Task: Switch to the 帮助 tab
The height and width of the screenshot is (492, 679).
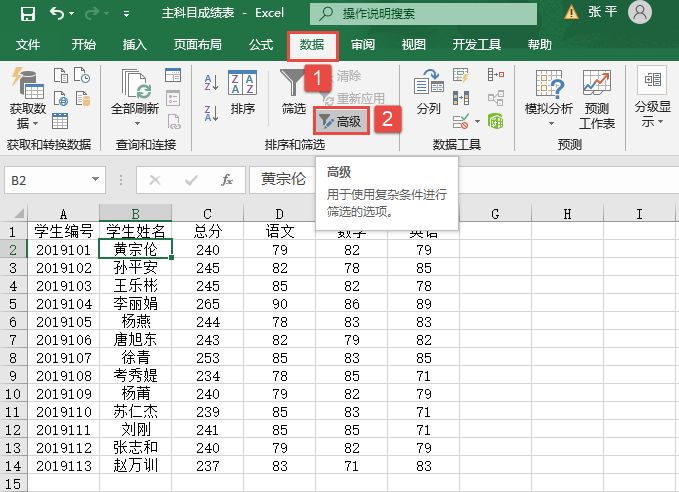Action: [x=540, y=44]
